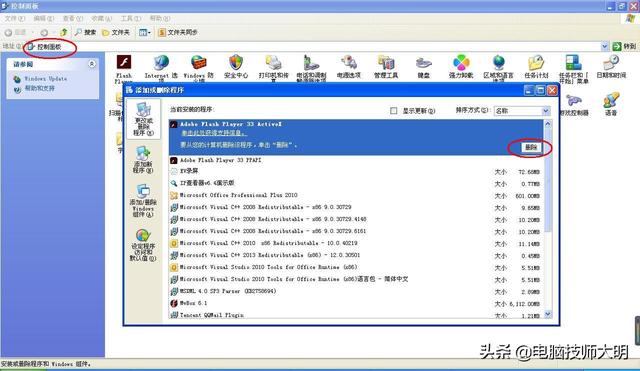Select Visual C++ 2013 Redistributable (x86) row
Image resolution: width=640 pixels, height=371 pixels.
(x=356, y=255)
